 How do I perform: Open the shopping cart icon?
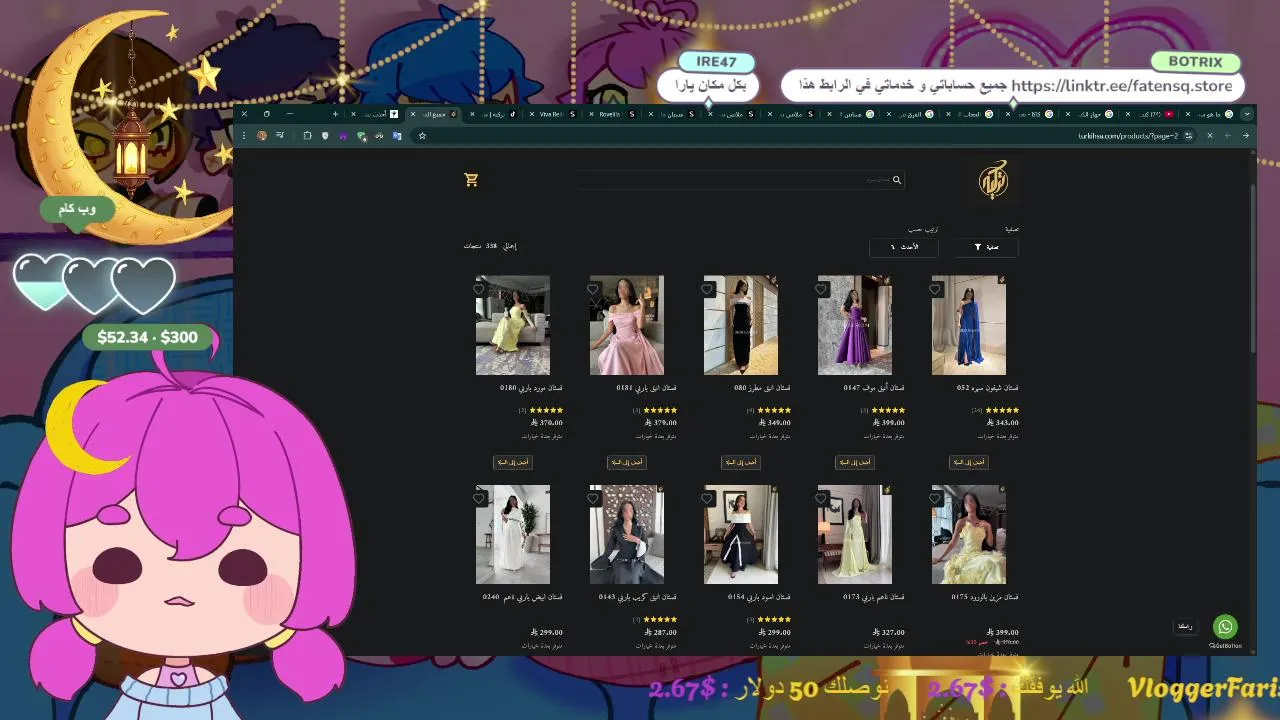[471, 180]
